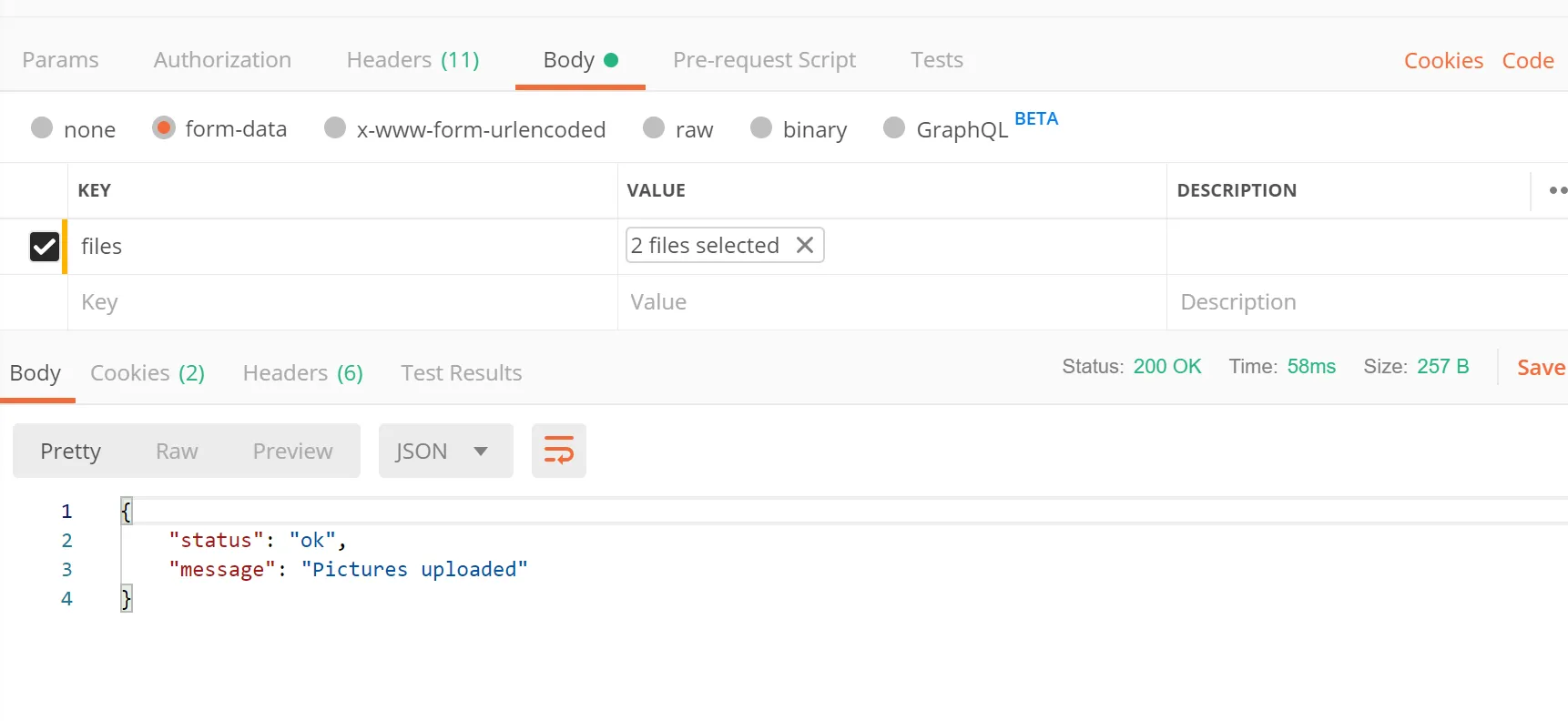1568x721 pixels.
Task: Choose the raw body option
Action: click(654, 128)
